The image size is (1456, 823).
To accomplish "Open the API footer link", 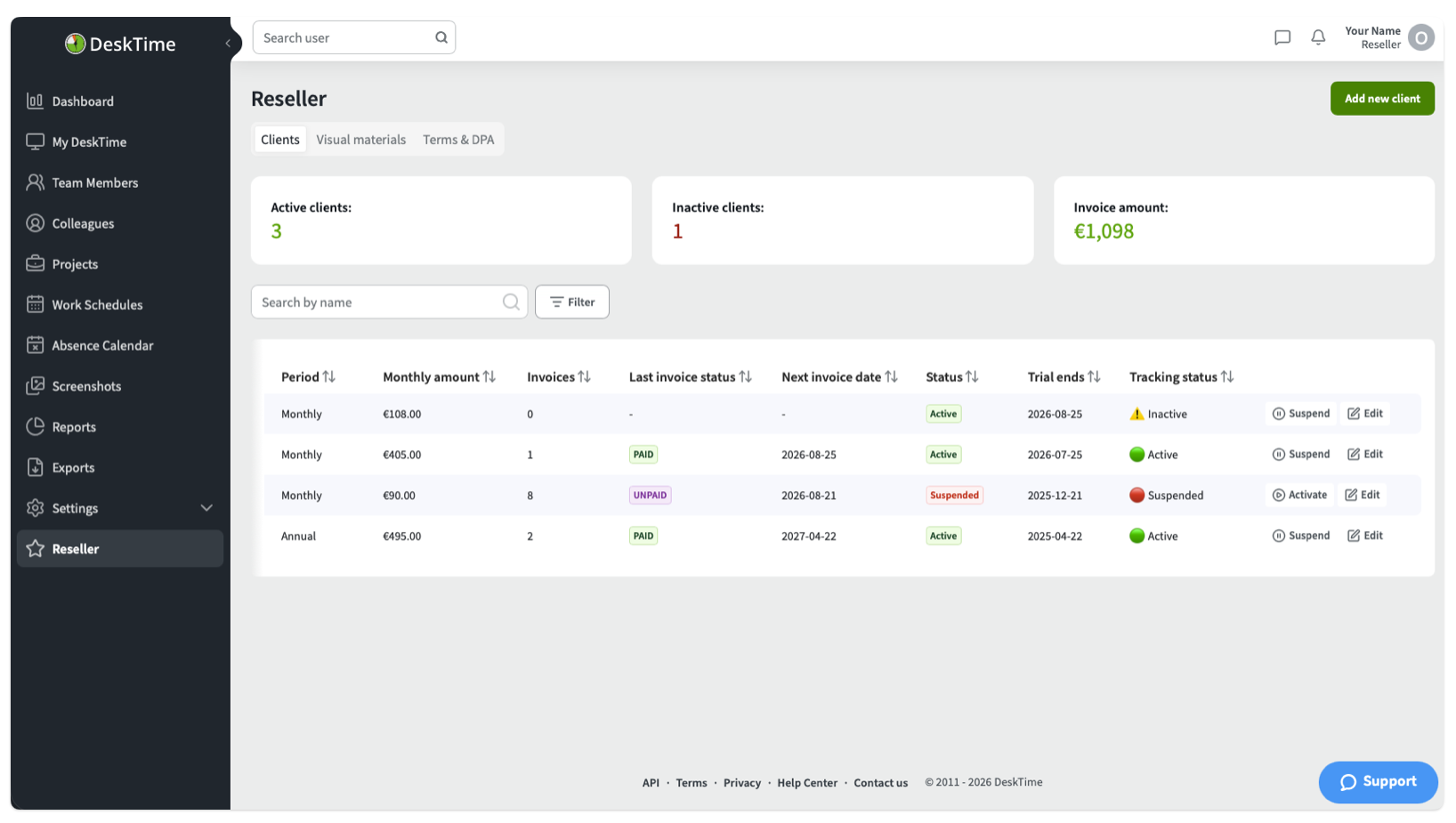I will pos(651,783).
